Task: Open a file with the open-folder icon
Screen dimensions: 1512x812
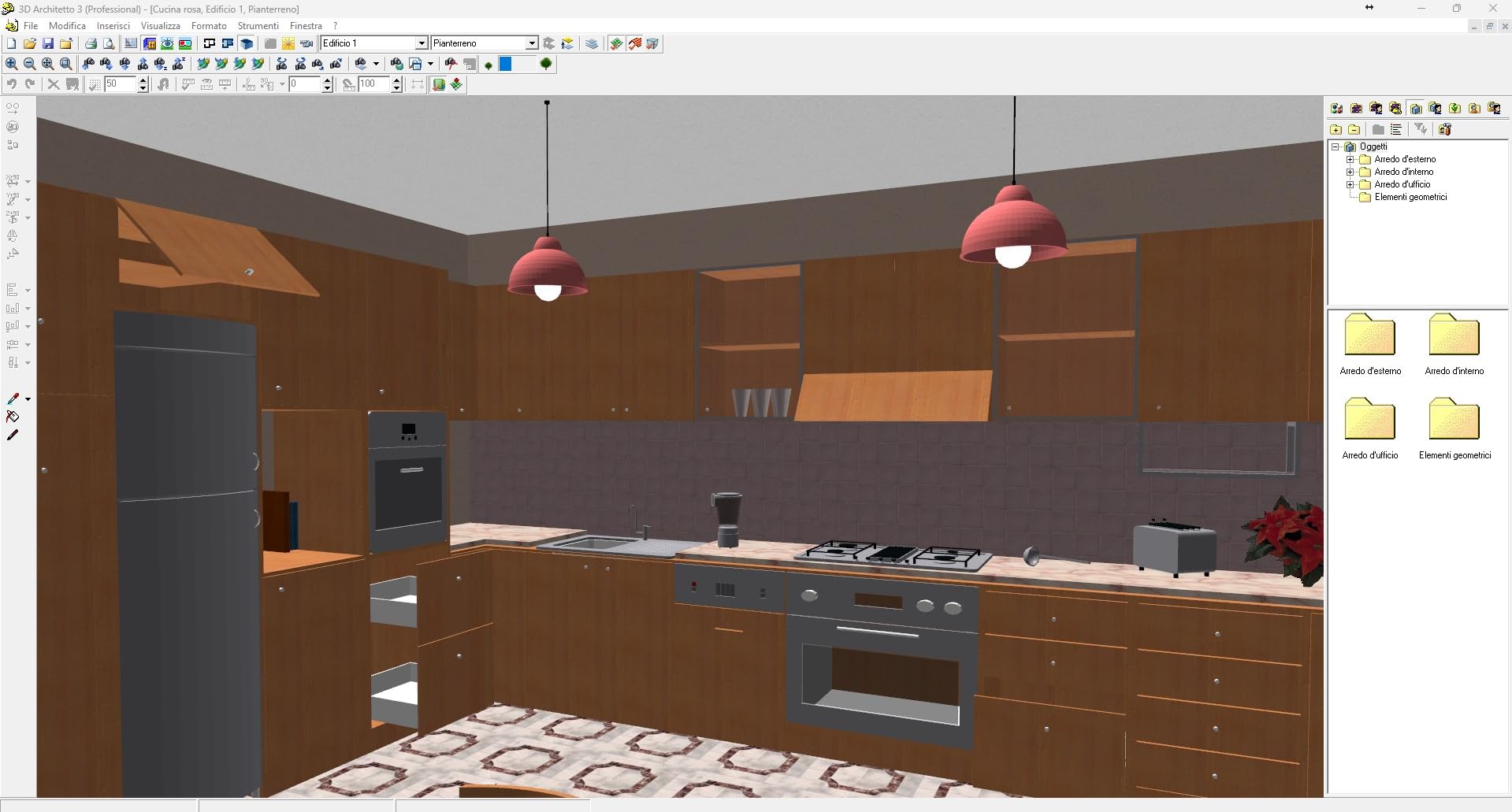Action: coord(30,43)
